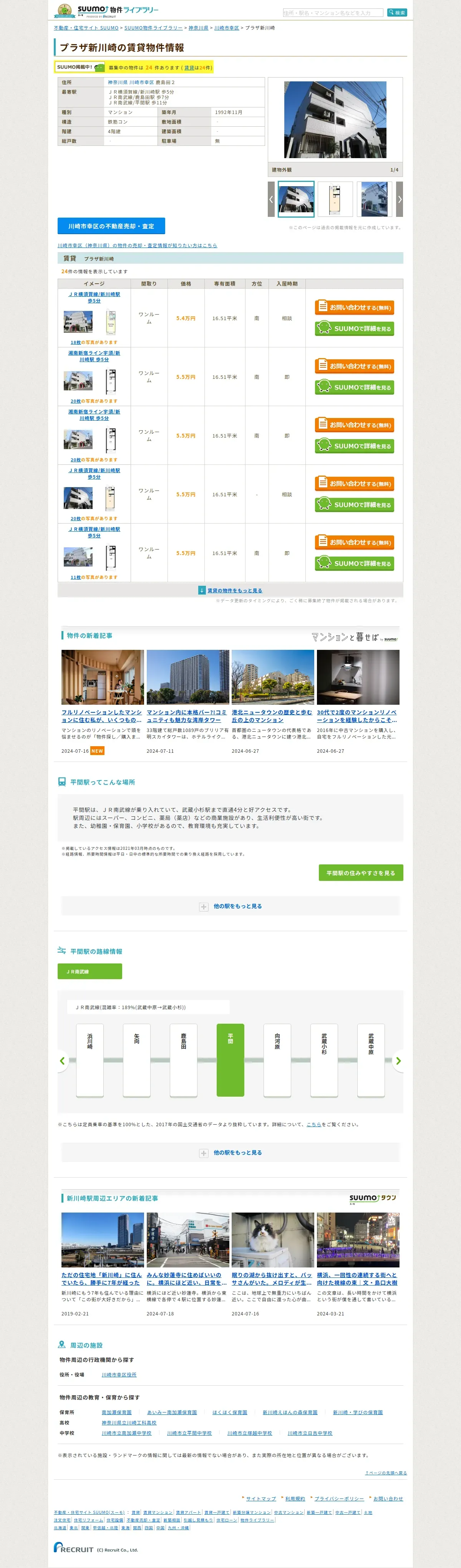Open the マンションと暮せば logo
Viewport: 461px width, 1568px height.
click(x=355, y=637)
